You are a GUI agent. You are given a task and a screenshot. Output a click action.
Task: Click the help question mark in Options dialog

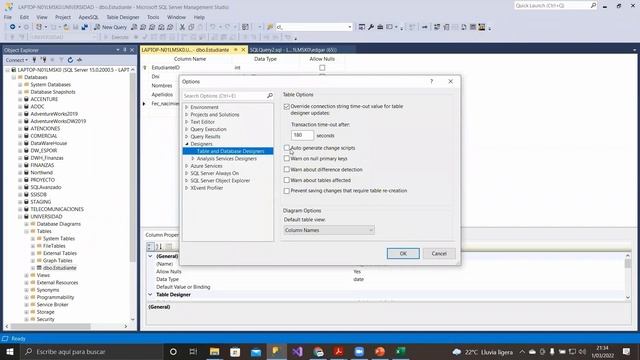coord(431,81)
